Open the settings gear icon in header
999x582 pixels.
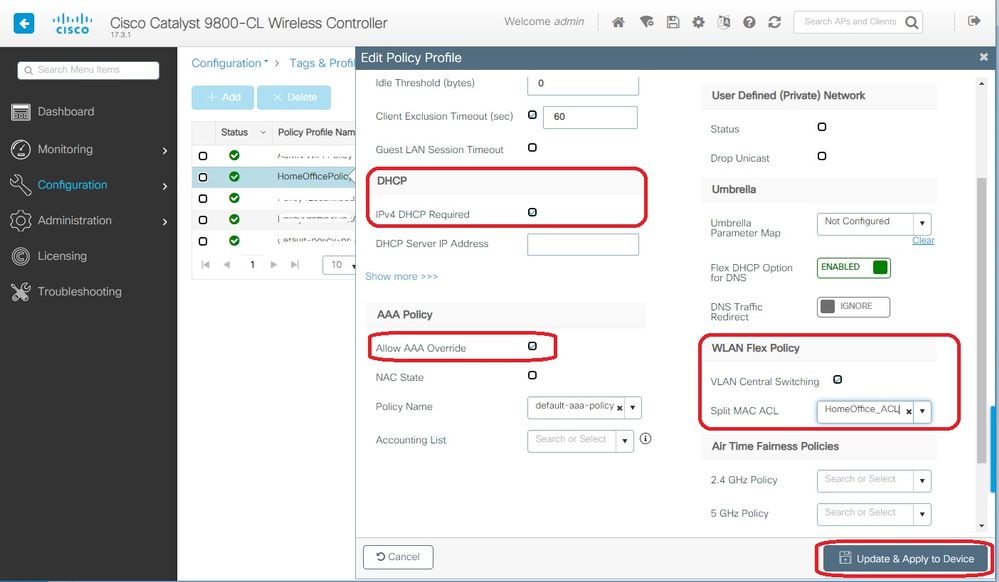coord(698,22)
